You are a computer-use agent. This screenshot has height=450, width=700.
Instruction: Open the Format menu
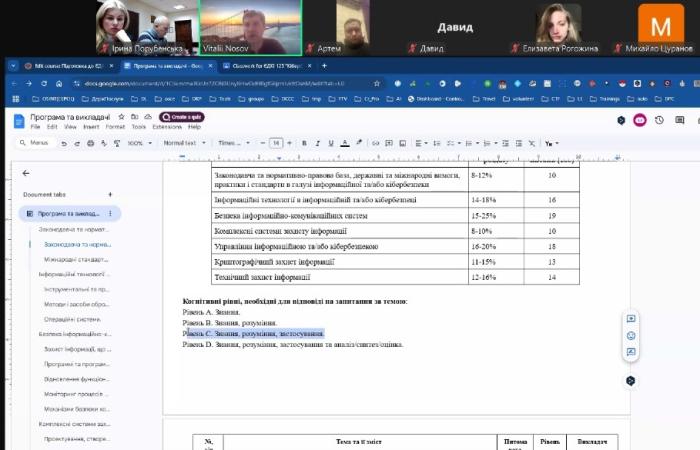pyautogui.click(x=115, y=127)
